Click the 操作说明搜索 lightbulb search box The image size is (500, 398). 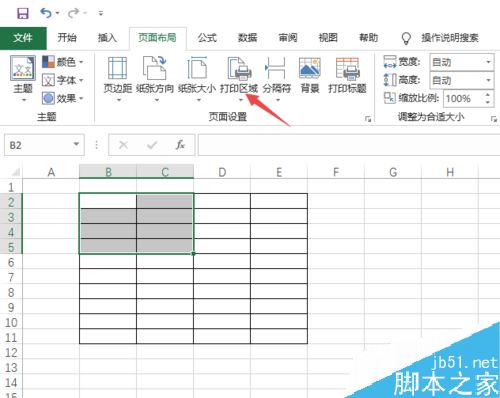tap(440, 38)
